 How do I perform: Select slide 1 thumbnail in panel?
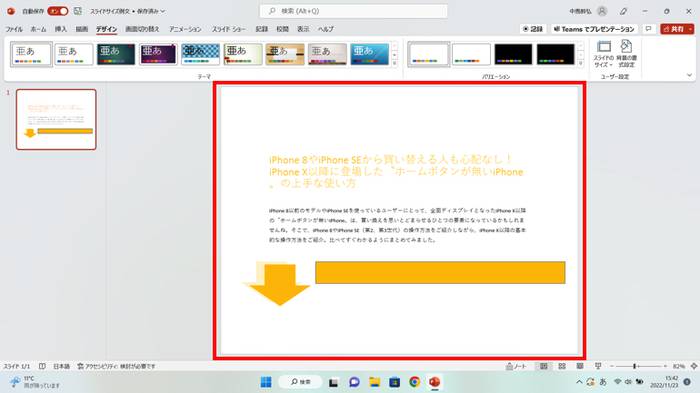click(56, 119)
